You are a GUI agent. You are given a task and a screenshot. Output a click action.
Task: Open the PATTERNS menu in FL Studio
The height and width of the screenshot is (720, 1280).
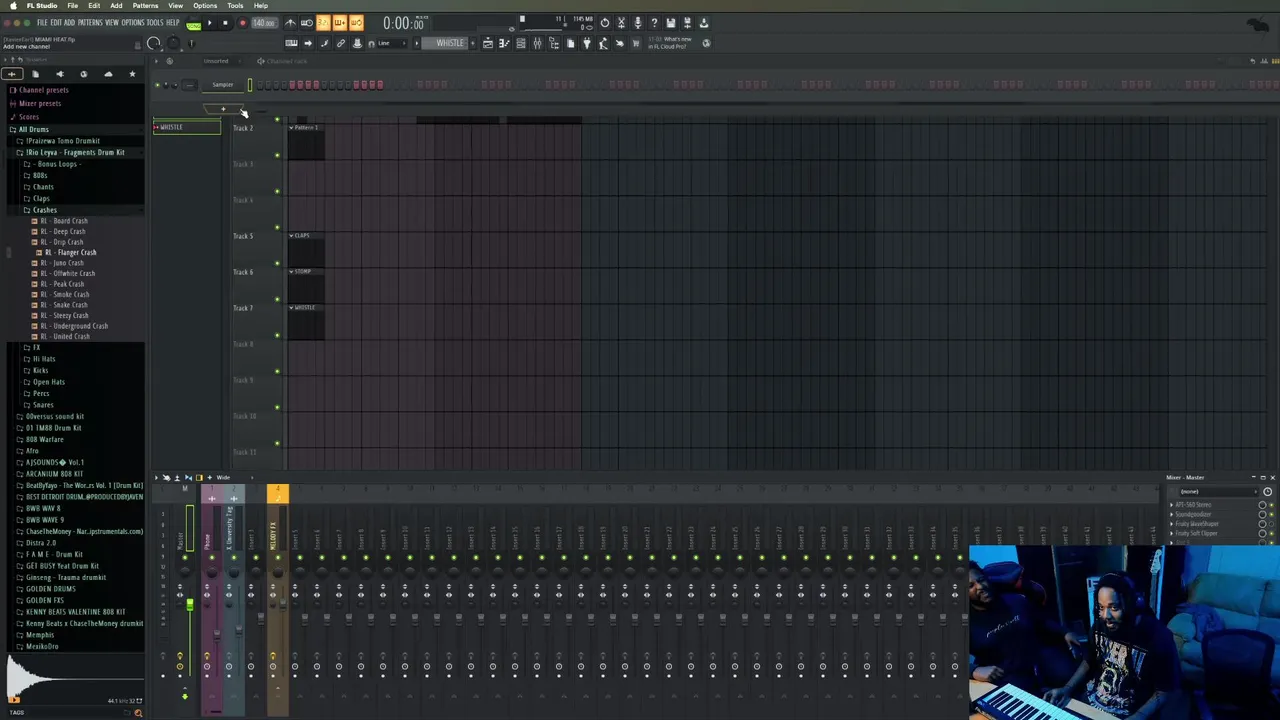[89, 23]
